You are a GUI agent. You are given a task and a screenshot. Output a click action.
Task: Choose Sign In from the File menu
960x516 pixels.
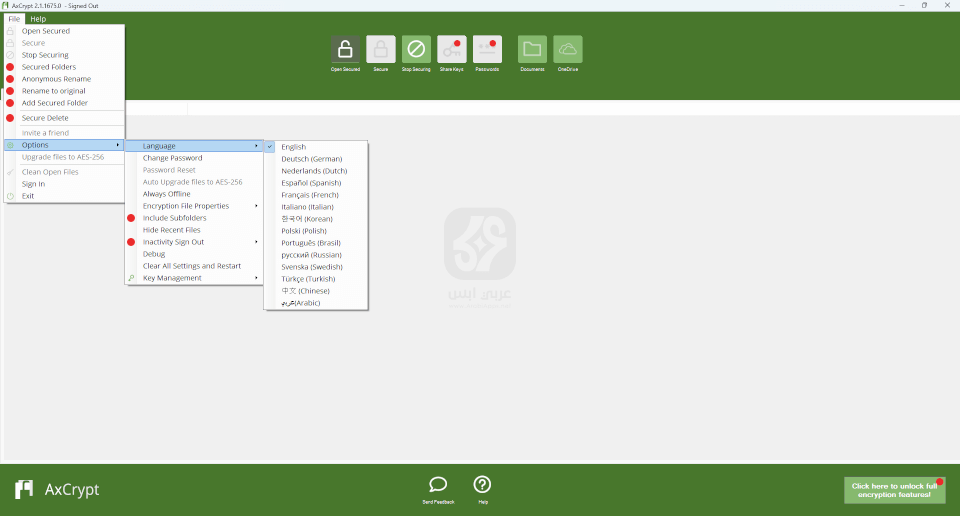33,184
